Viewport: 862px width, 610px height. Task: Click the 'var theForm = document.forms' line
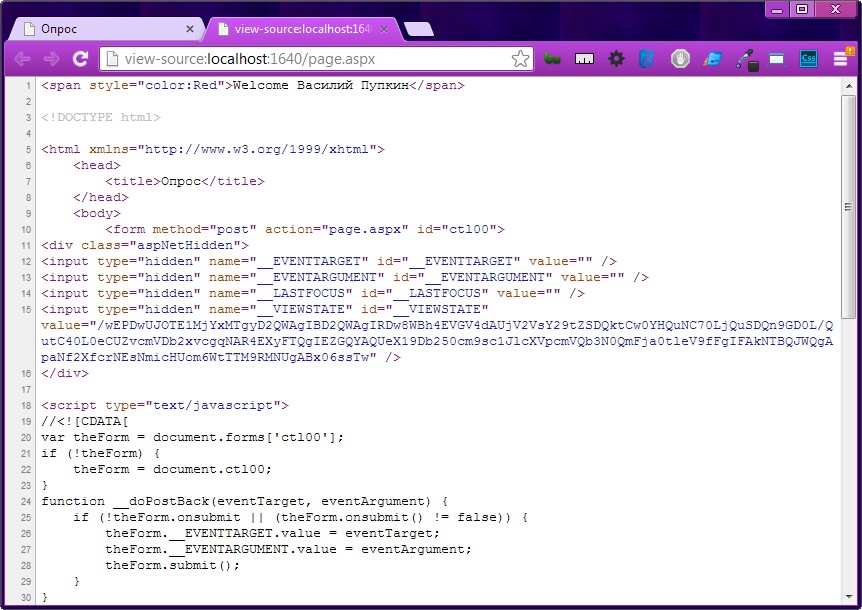[192, 437]
